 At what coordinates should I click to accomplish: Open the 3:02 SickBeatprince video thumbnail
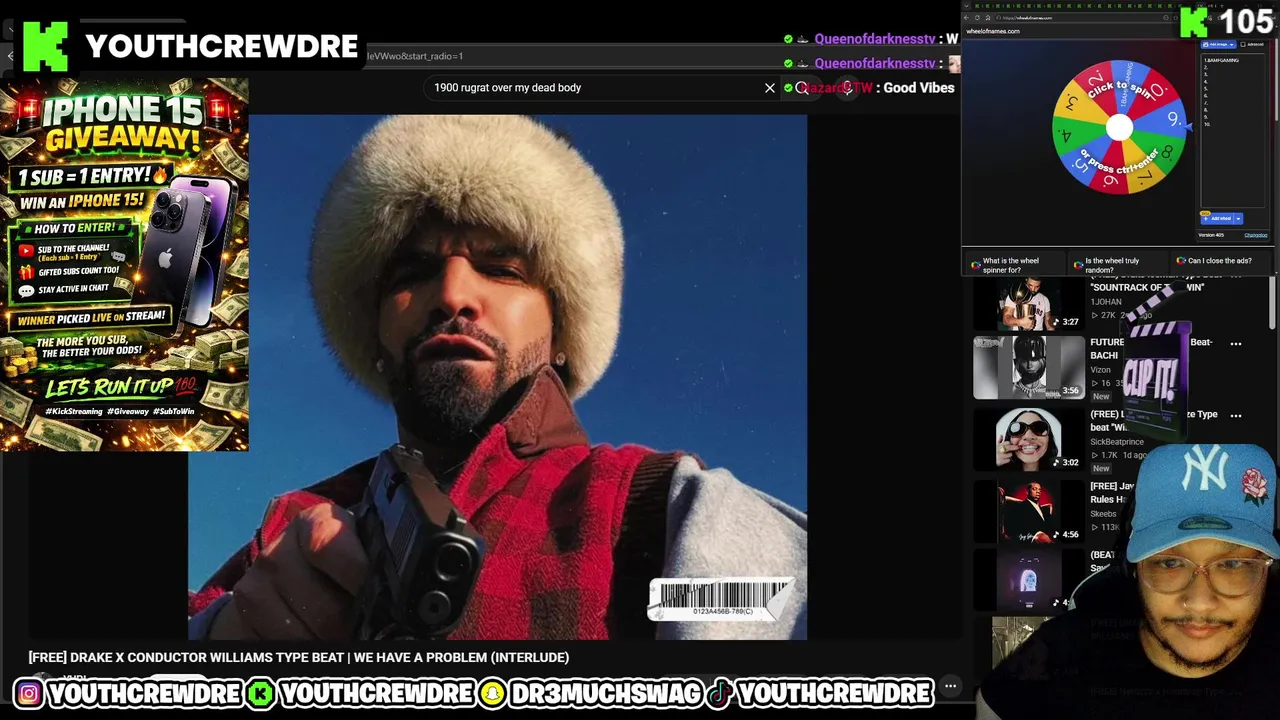click(x=1029, y=439)
